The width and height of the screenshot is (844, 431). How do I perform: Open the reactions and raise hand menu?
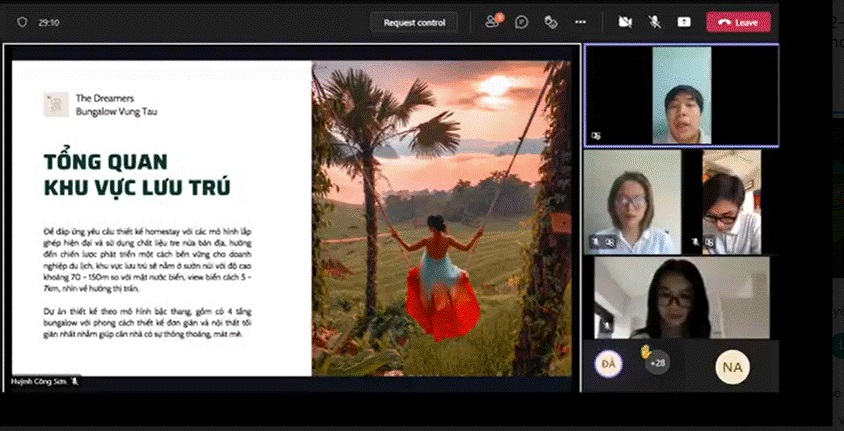550,22
